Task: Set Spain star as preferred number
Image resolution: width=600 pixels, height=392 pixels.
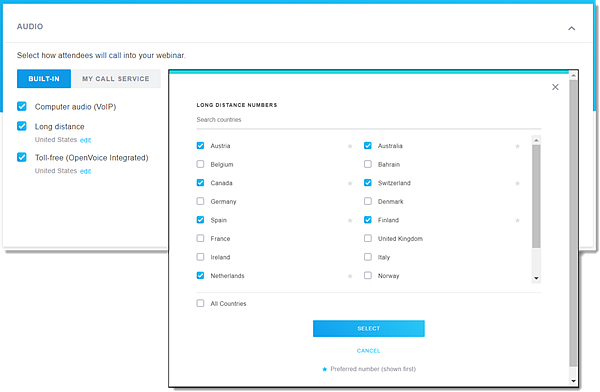Action: coord(350,220)
